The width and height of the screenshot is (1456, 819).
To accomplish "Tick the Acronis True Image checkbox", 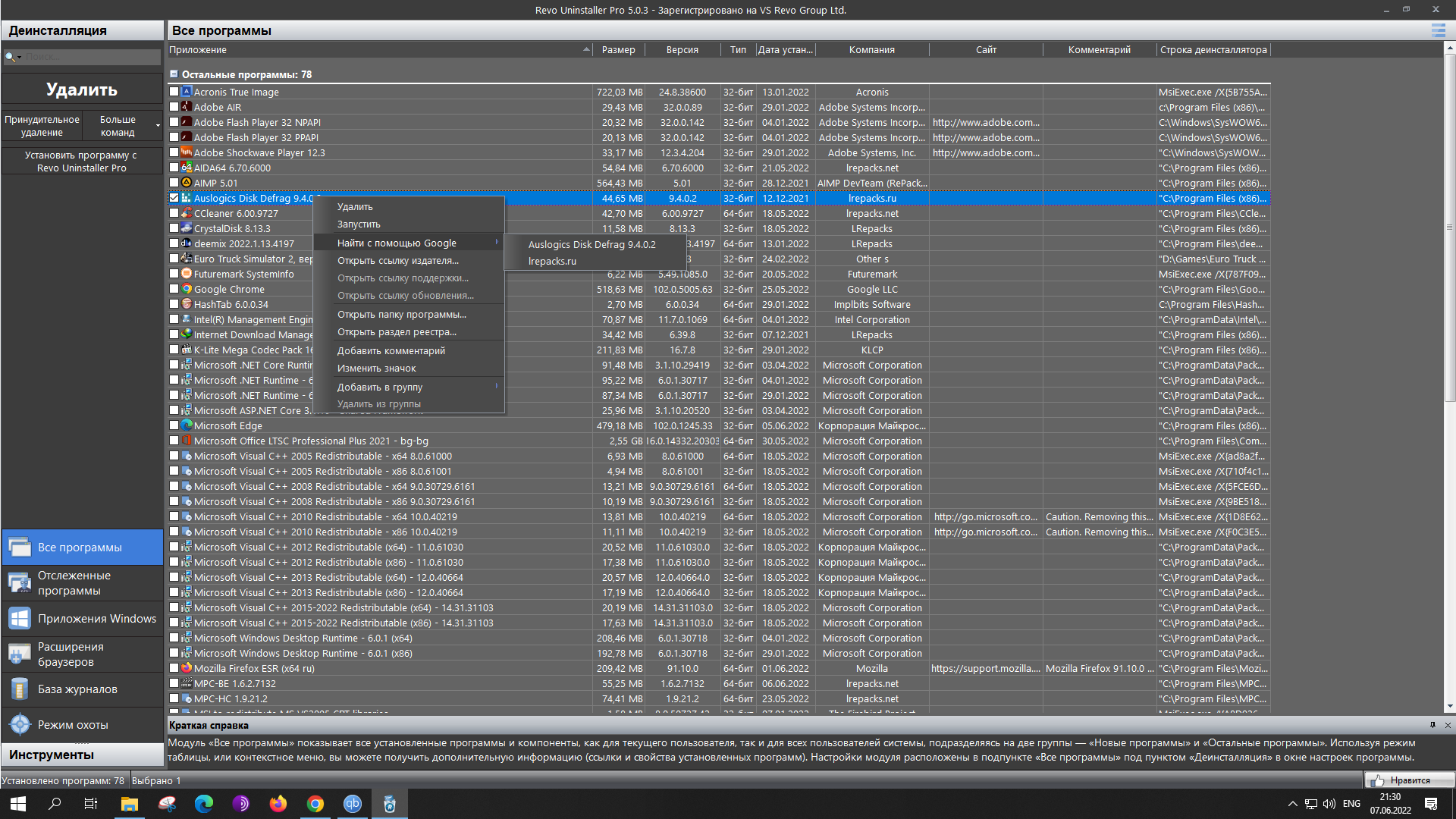I will tap(174, 92).
